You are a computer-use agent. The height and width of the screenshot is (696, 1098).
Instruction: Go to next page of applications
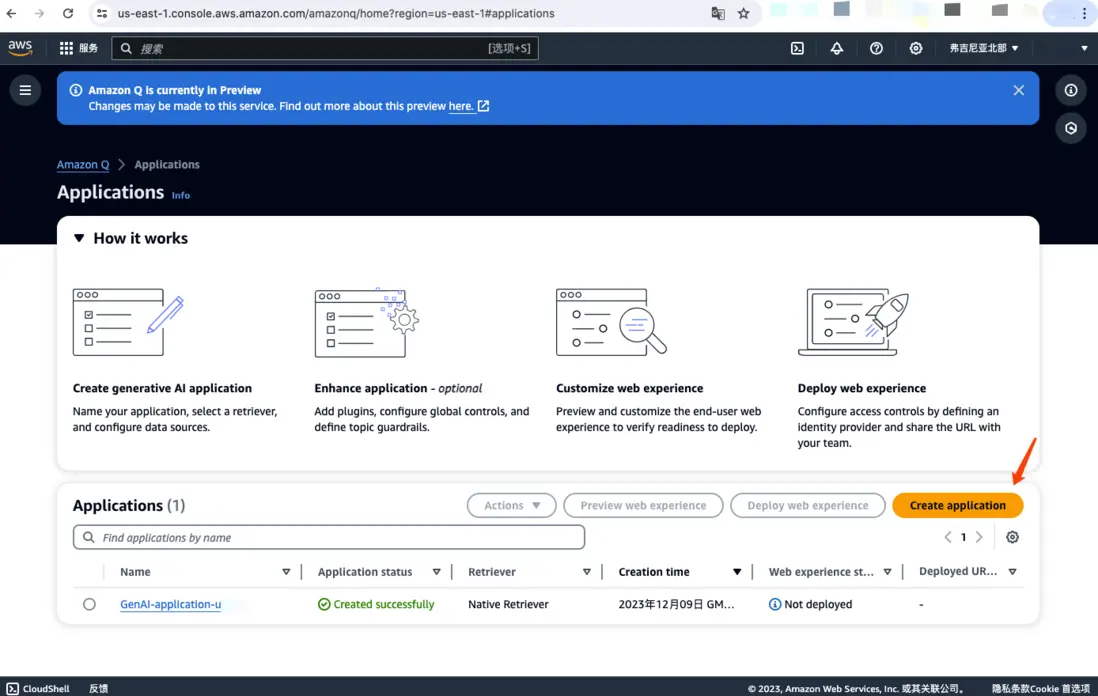pyautogui.click(x=979, y=537)
